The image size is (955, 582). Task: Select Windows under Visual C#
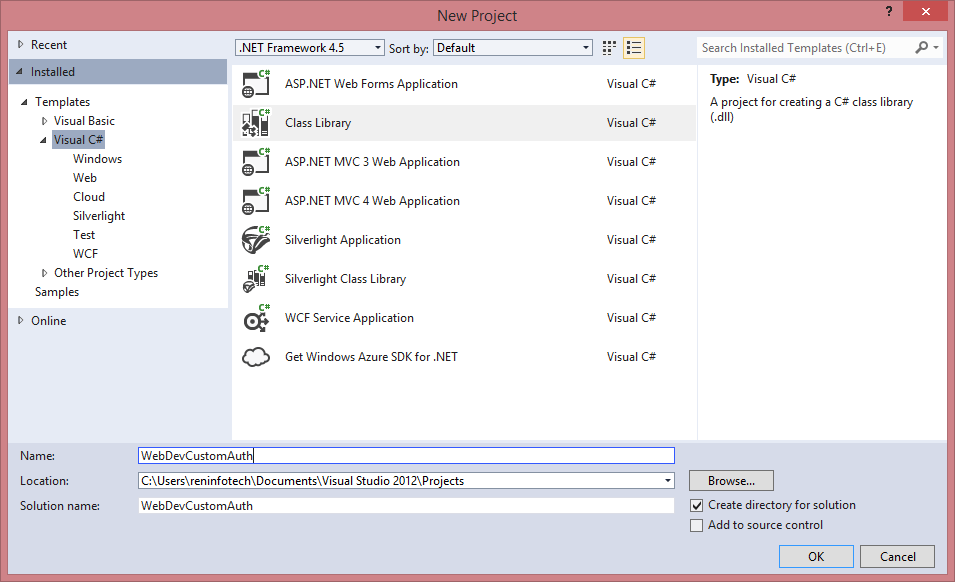(97, 159)
